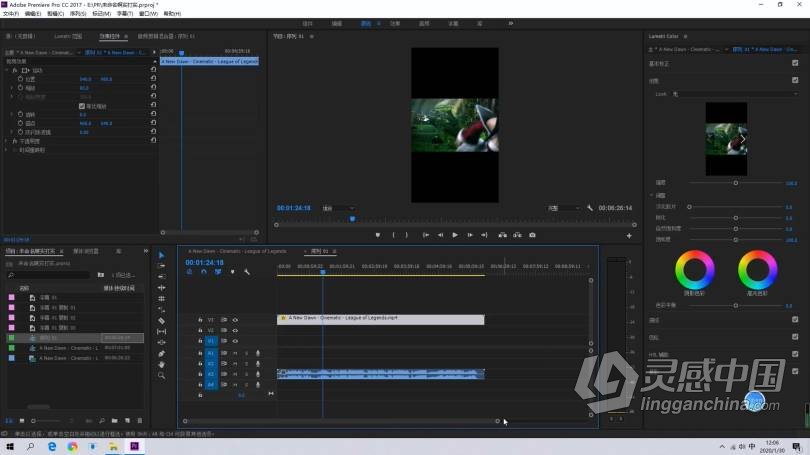The height and width of the screenshot is (455, 810).
Task: Select the Slip tool
Action: tap(161, 332)
